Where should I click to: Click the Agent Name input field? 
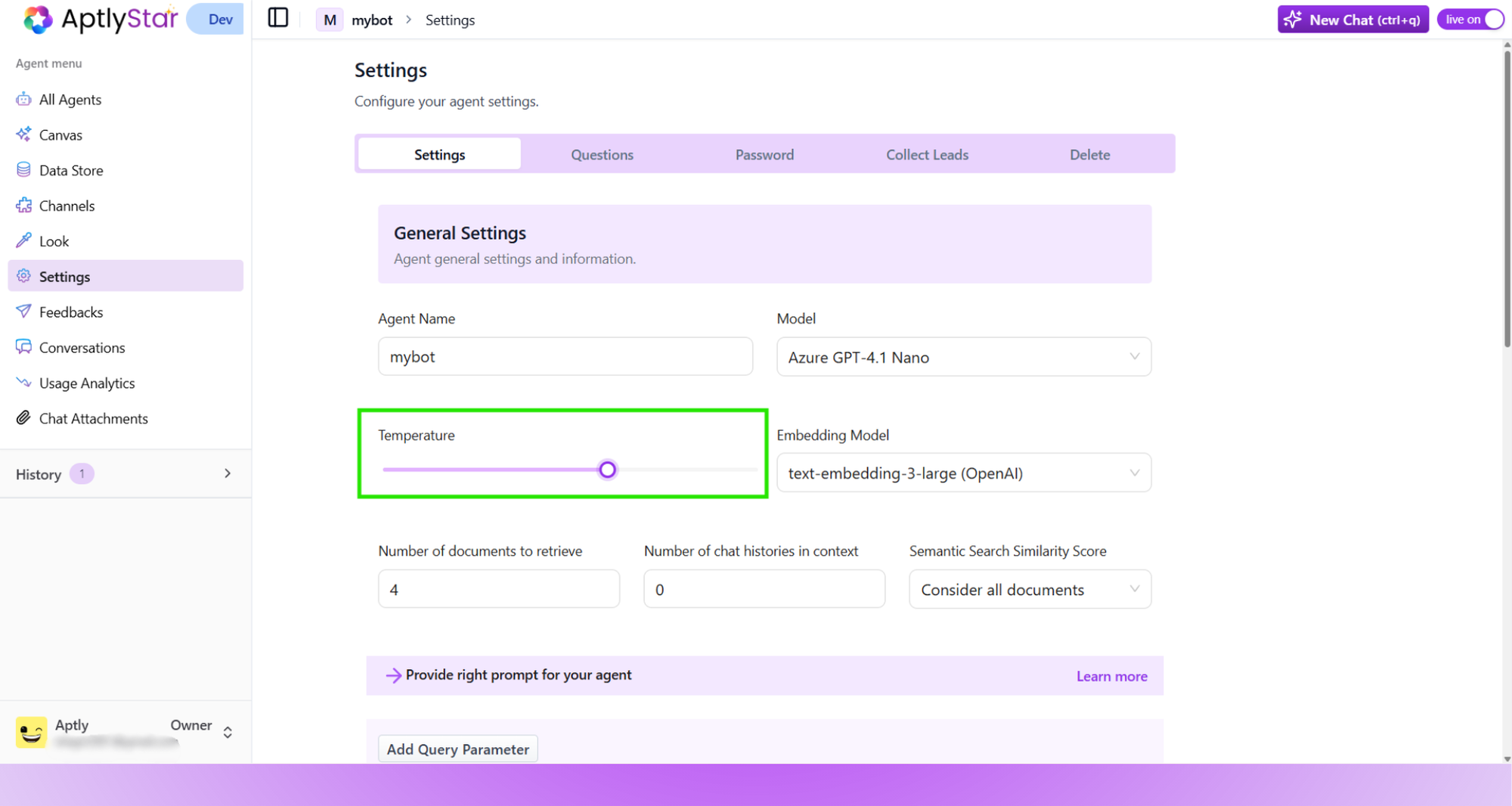click(565, 356)
